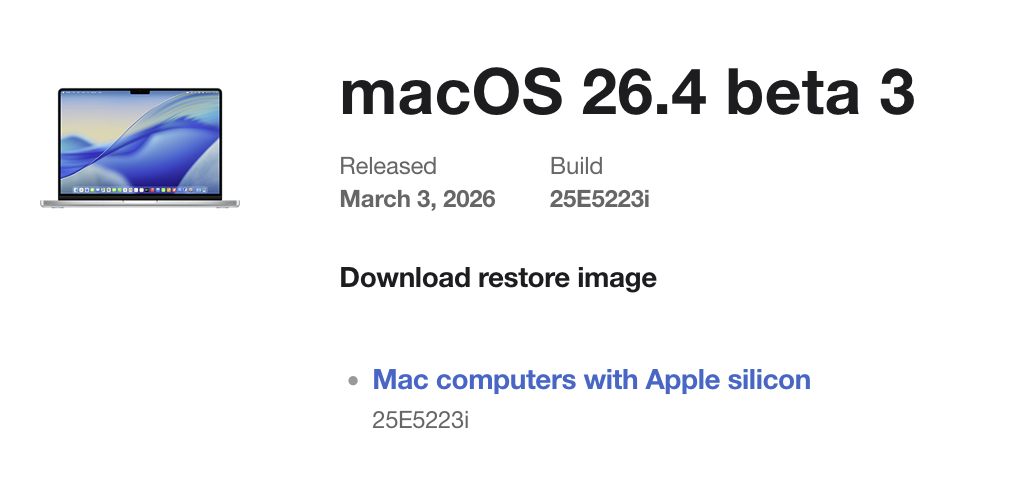Image resolution: width=1010 pixels, height=490 pixels.
Task: Click the MacBook Pro product image
Action: click(140, 148)
